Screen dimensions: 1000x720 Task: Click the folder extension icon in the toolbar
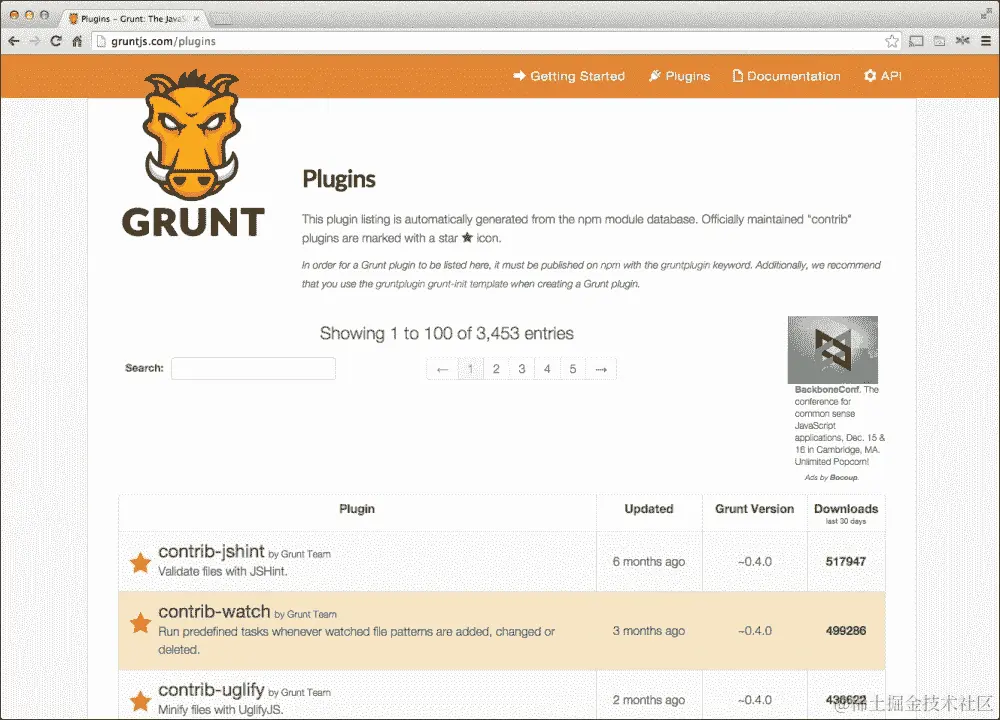(x=939, y=41)
